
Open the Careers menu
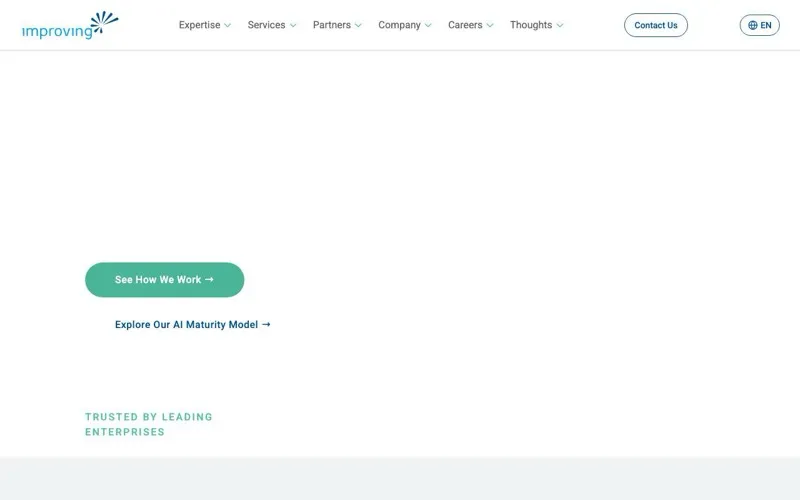(470, 25)
